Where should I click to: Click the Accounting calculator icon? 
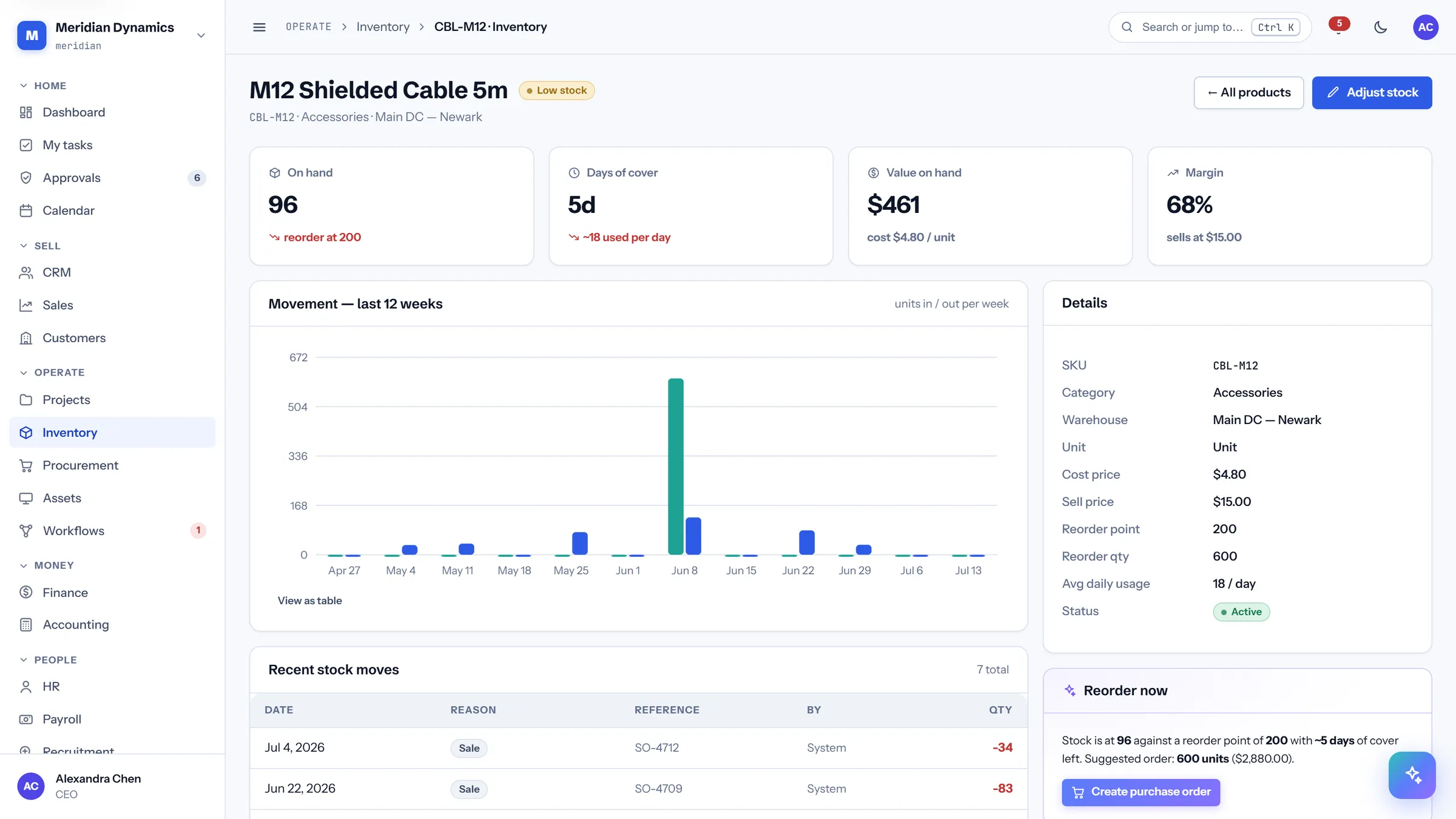click(x=25, y=624)
